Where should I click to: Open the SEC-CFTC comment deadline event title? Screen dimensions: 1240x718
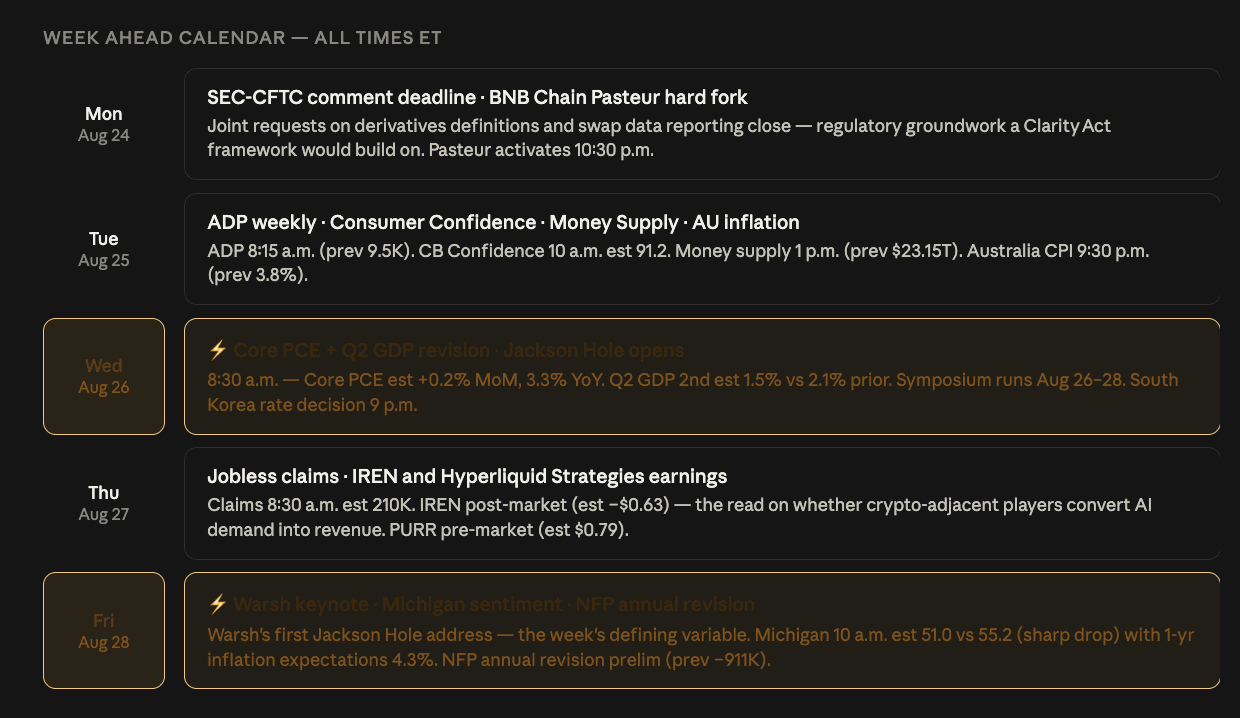pyautogui.click(x=477, y=97)
